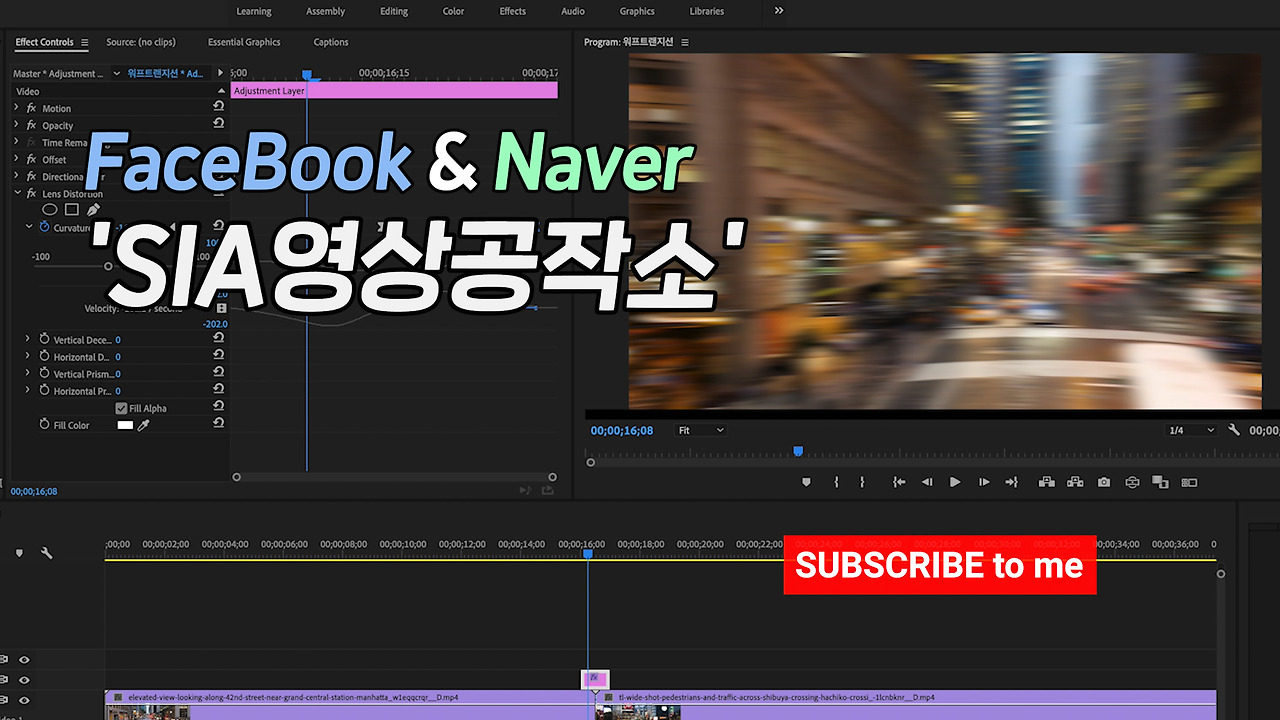1280x720 pixels.
Task: Hide track output using the top eye toggle
Action: coord(24,659)
